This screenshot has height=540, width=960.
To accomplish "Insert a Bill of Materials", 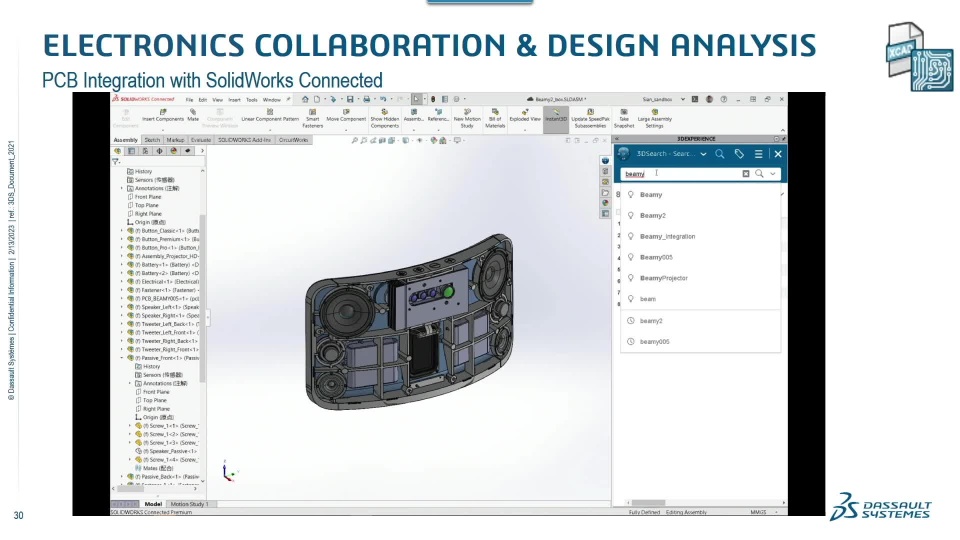I will [x=495, y=119].
